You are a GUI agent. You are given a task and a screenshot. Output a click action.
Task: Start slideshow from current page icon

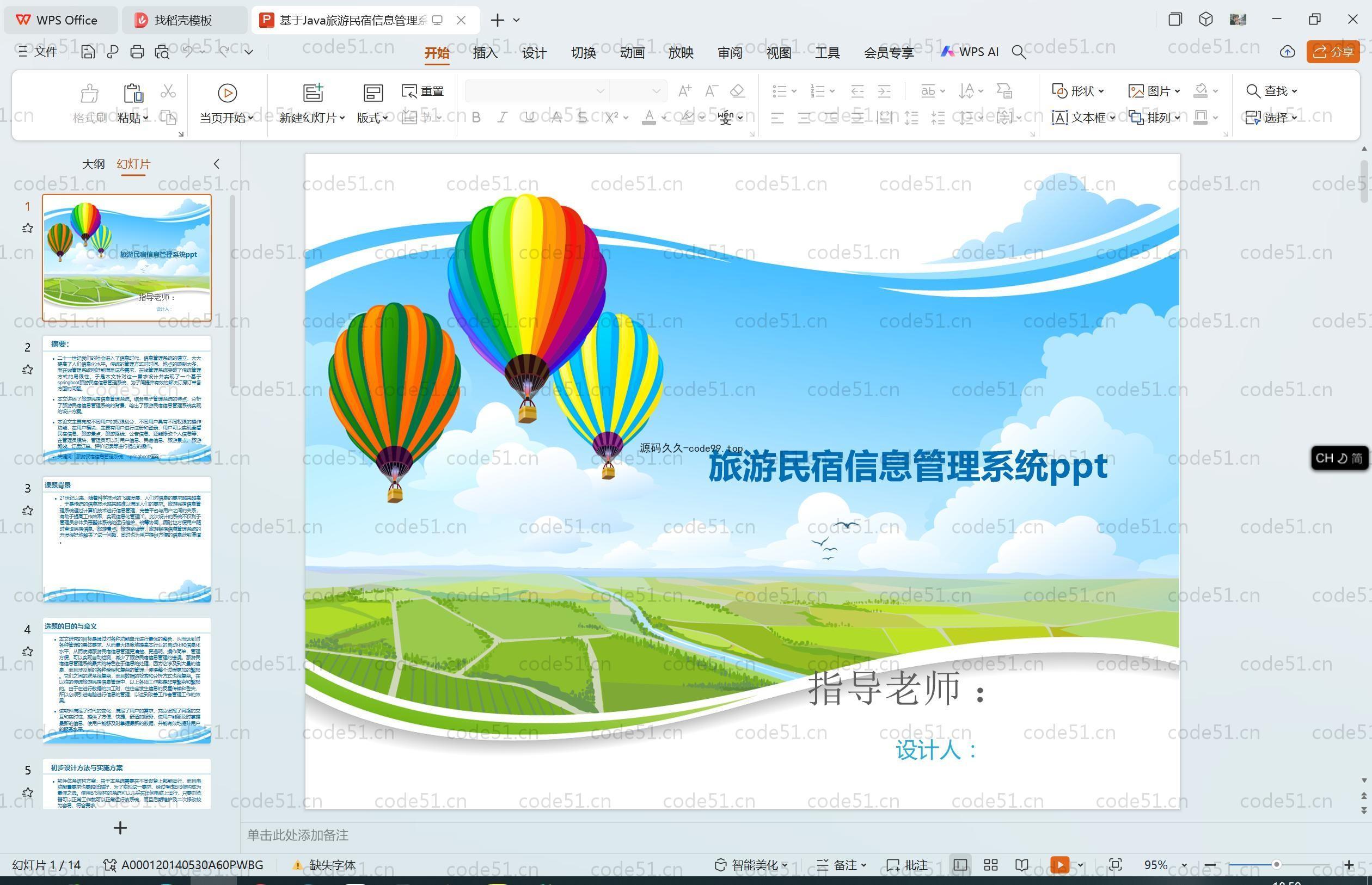[227, 93]
